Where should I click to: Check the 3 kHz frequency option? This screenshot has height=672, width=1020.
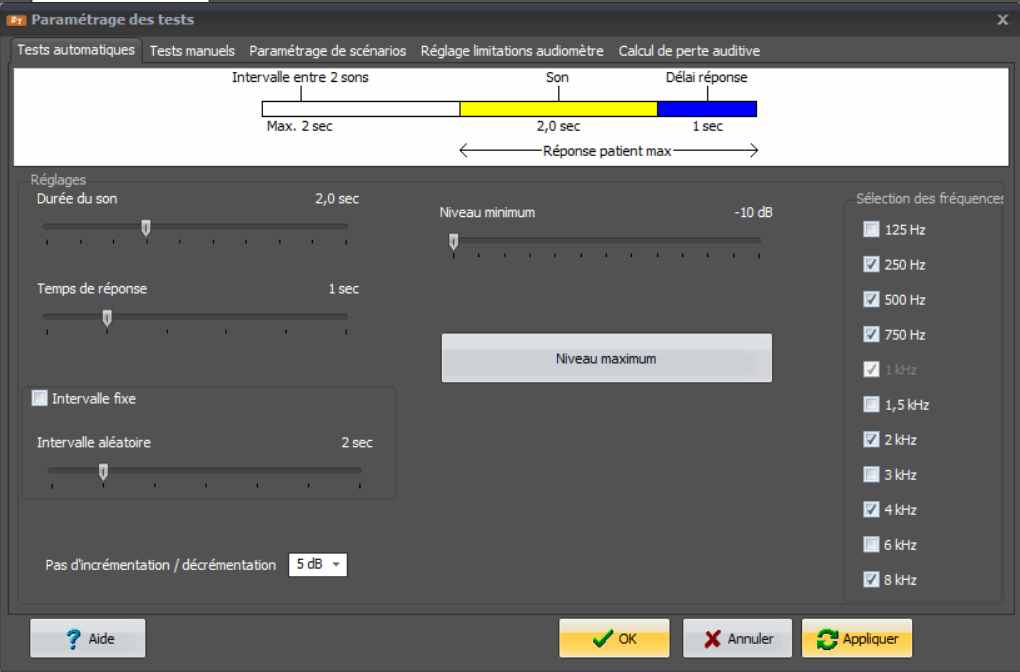point(871,475)
